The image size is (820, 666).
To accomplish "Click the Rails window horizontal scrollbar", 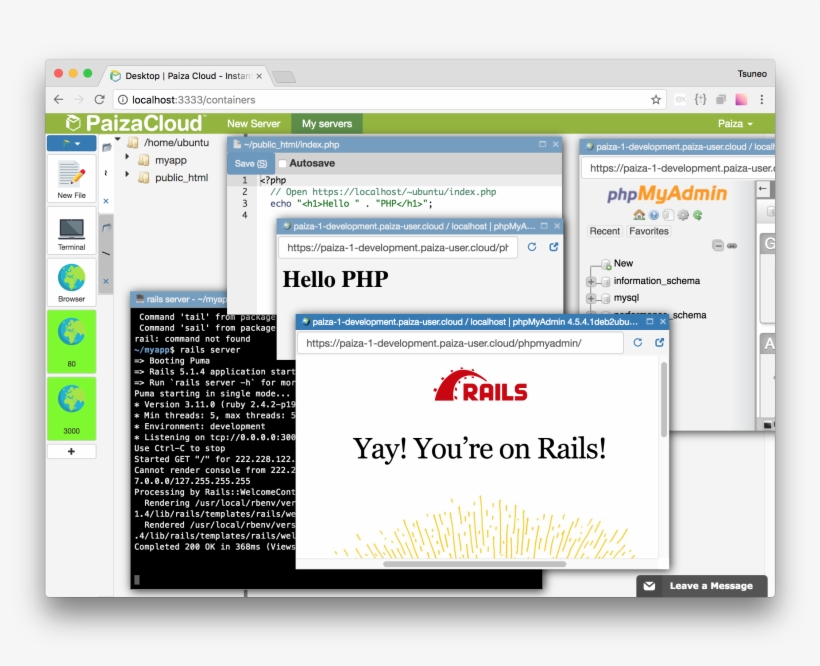I will click(474, 564).
